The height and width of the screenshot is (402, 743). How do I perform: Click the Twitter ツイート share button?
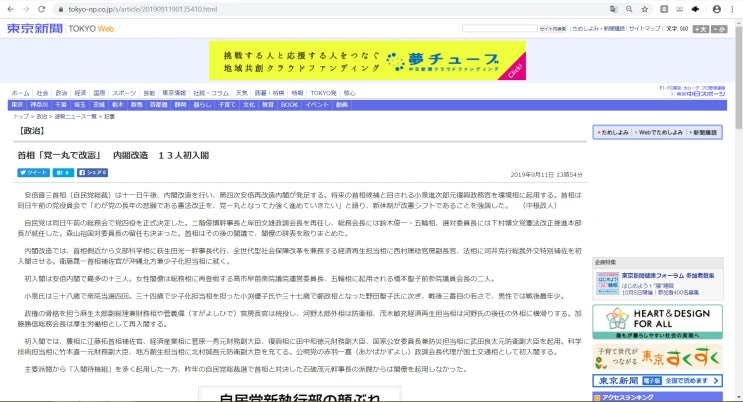pyautogui.click(x=34, y=173)
